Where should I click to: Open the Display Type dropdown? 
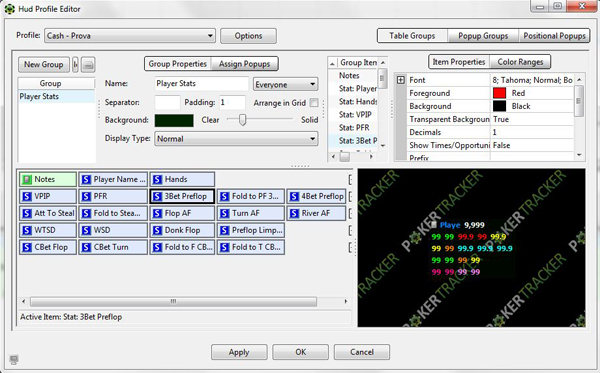[x=236, y=138]
